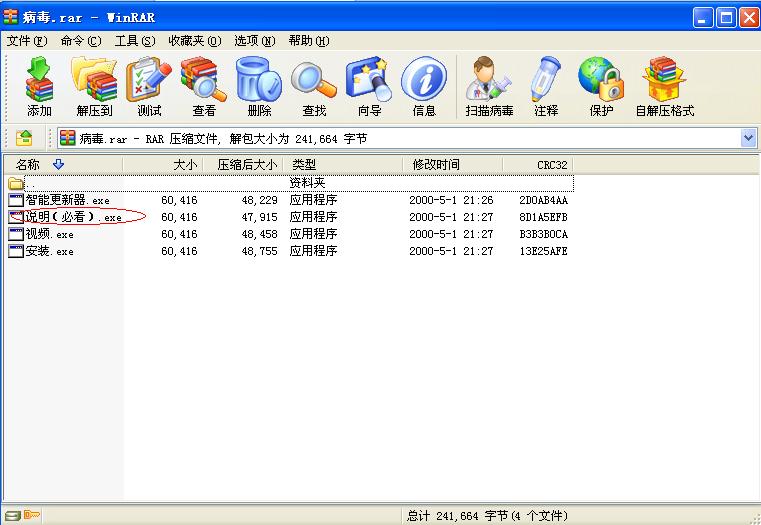Viewport: 761px width, 525px height.
Task: Click compressed size 48,458
Action: coord(260,234)
